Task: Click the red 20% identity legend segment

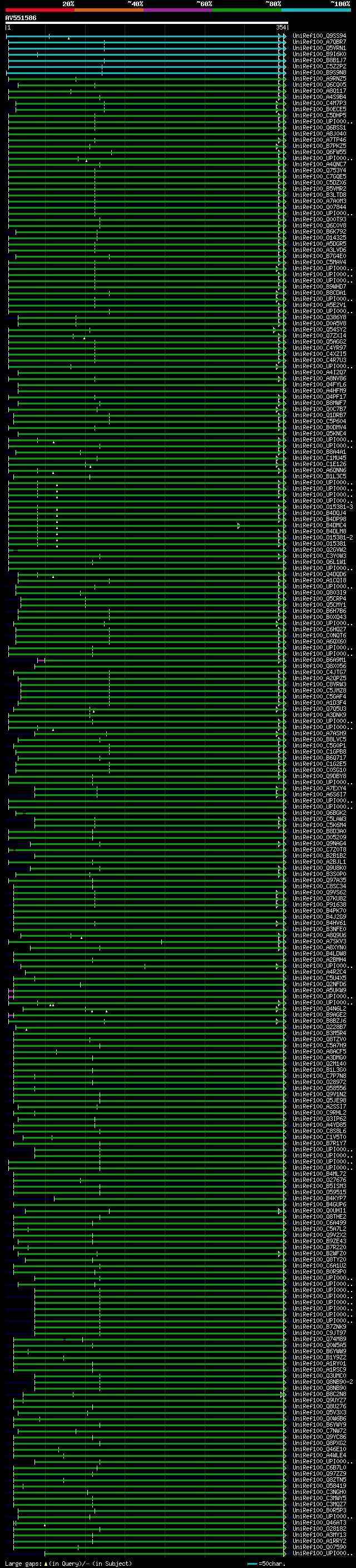Action: coord(40,10)
